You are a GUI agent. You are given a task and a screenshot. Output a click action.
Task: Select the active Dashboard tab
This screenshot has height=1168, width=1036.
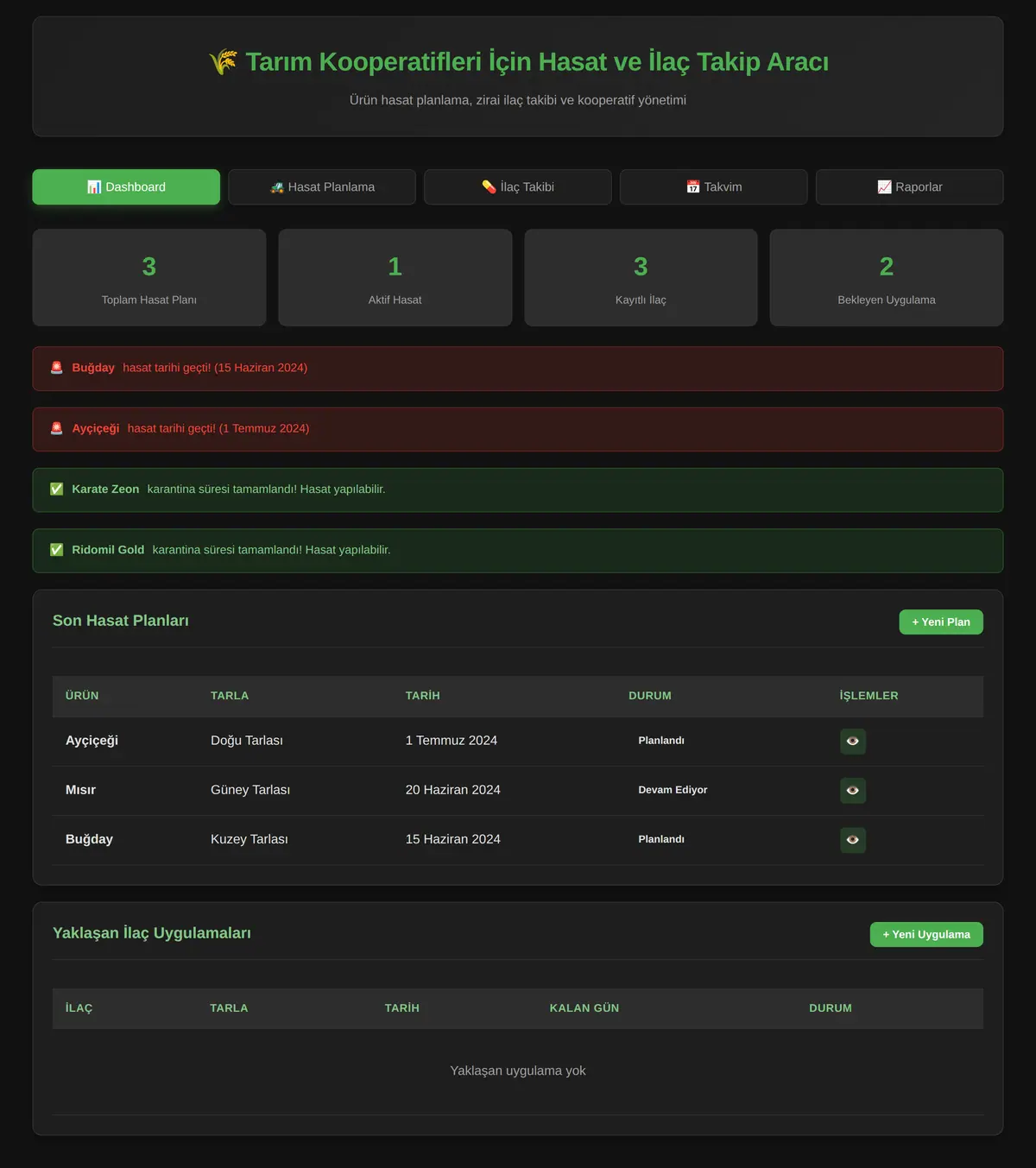click(x=126, y=187)
